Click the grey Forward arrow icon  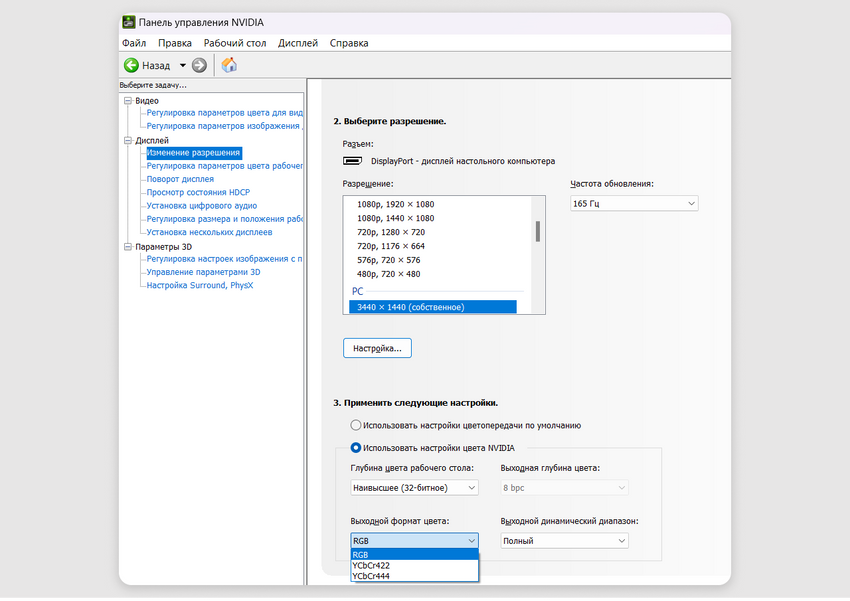(199, 66)
